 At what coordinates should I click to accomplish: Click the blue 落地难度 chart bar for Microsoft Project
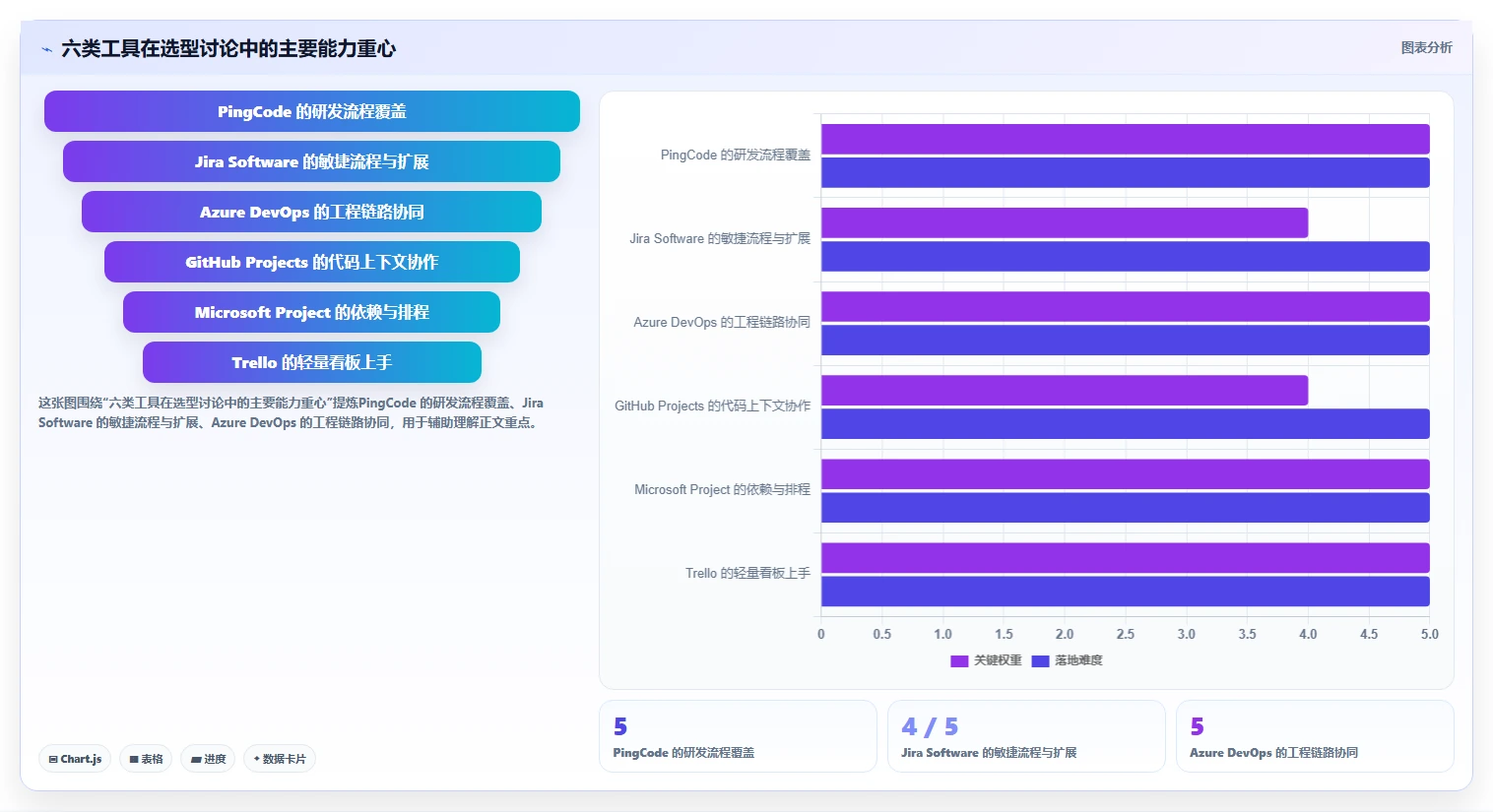[x=1126, y=507]
